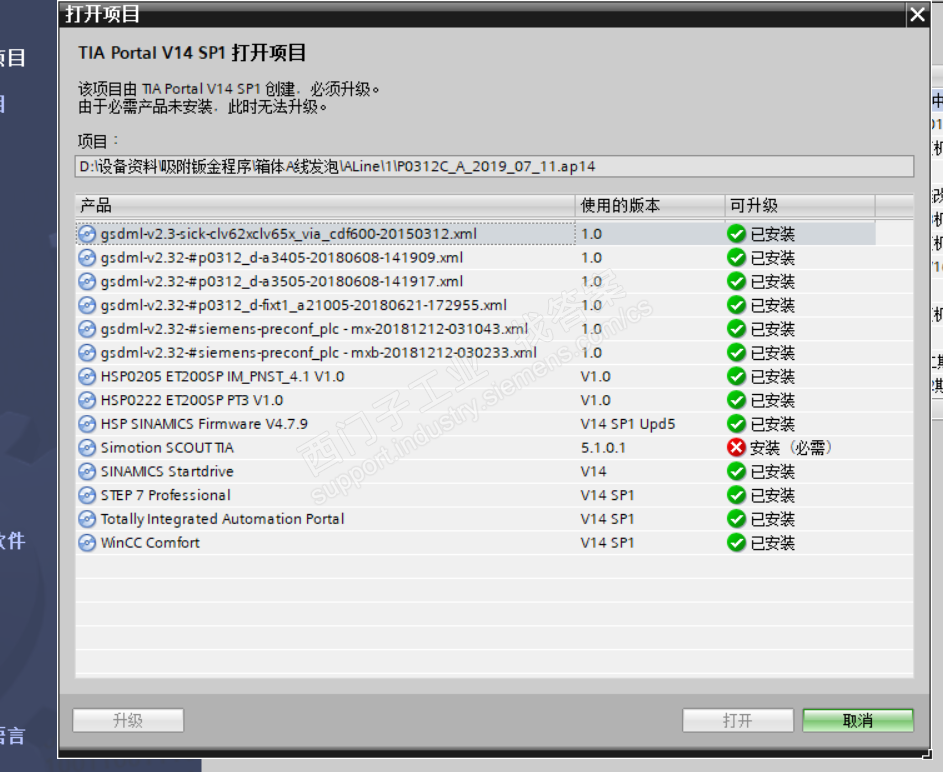Click product icon beside siemens-preconf_plc - mx row
This screenshot has width=943, height=772.
(87, 329)
